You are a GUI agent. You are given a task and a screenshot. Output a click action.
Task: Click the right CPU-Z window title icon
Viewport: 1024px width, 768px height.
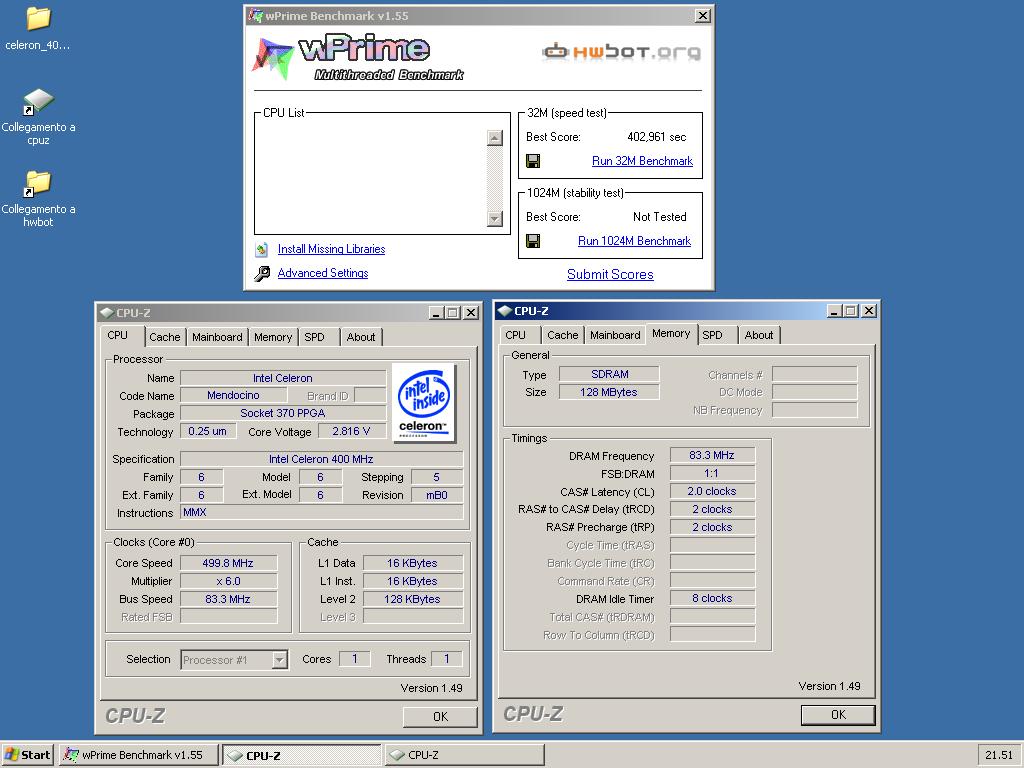504,311
